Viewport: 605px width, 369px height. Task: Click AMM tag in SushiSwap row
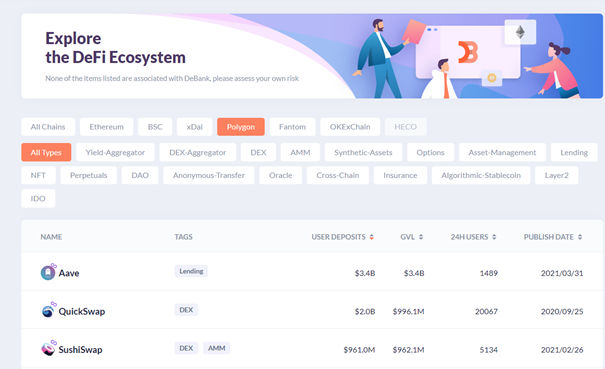(x=216, y=348)
